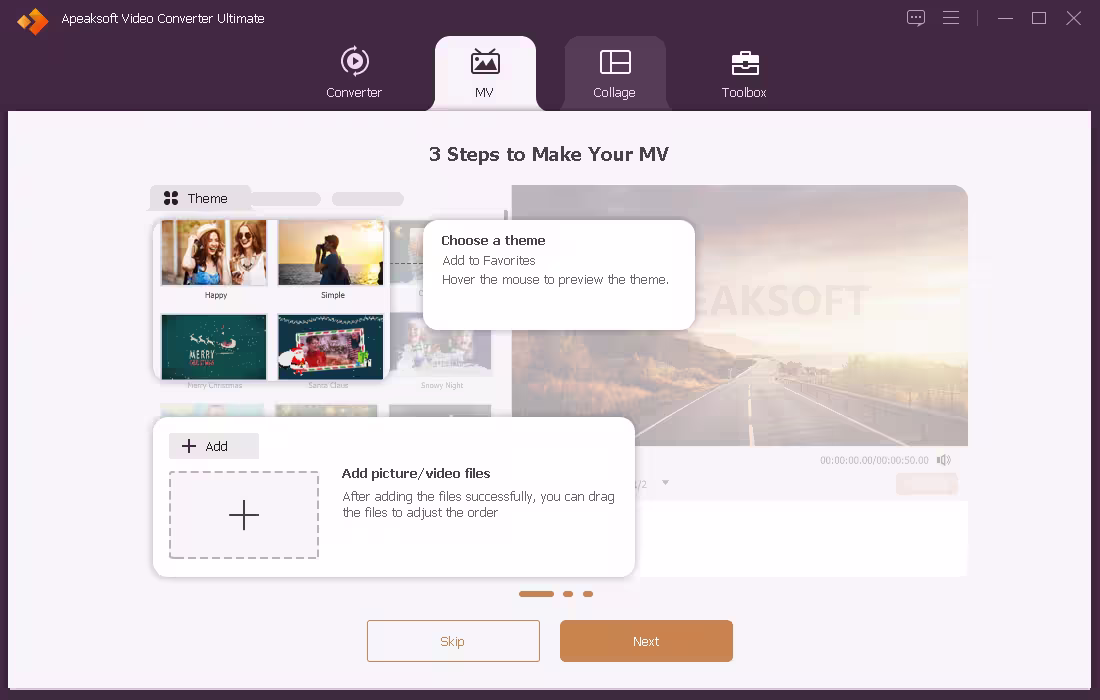Close the application window
This screenshot has width=1100, height=700.
click(1073, 18)
